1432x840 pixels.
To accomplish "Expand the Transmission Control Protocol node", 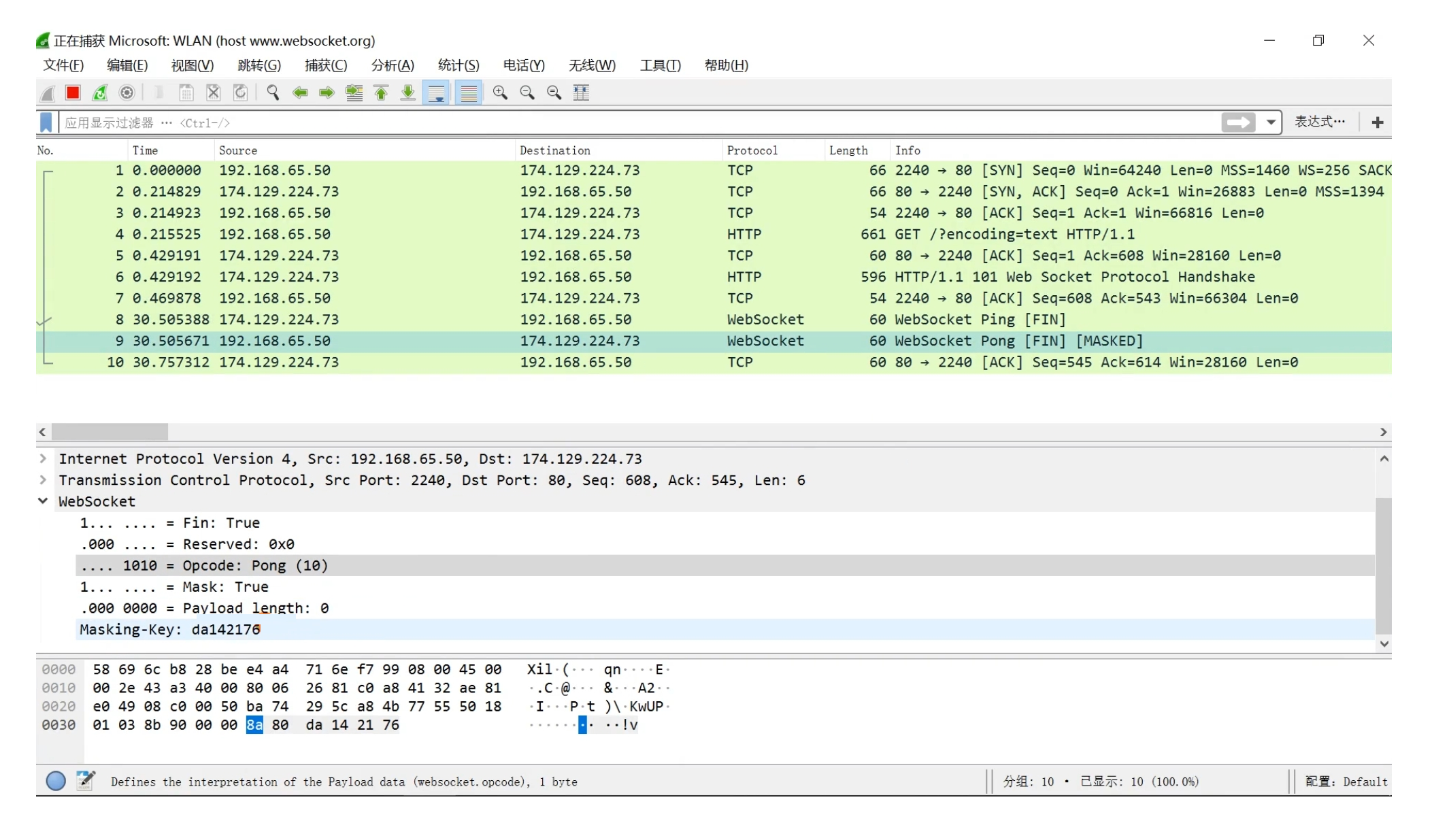I will click(x=43, y=480).
